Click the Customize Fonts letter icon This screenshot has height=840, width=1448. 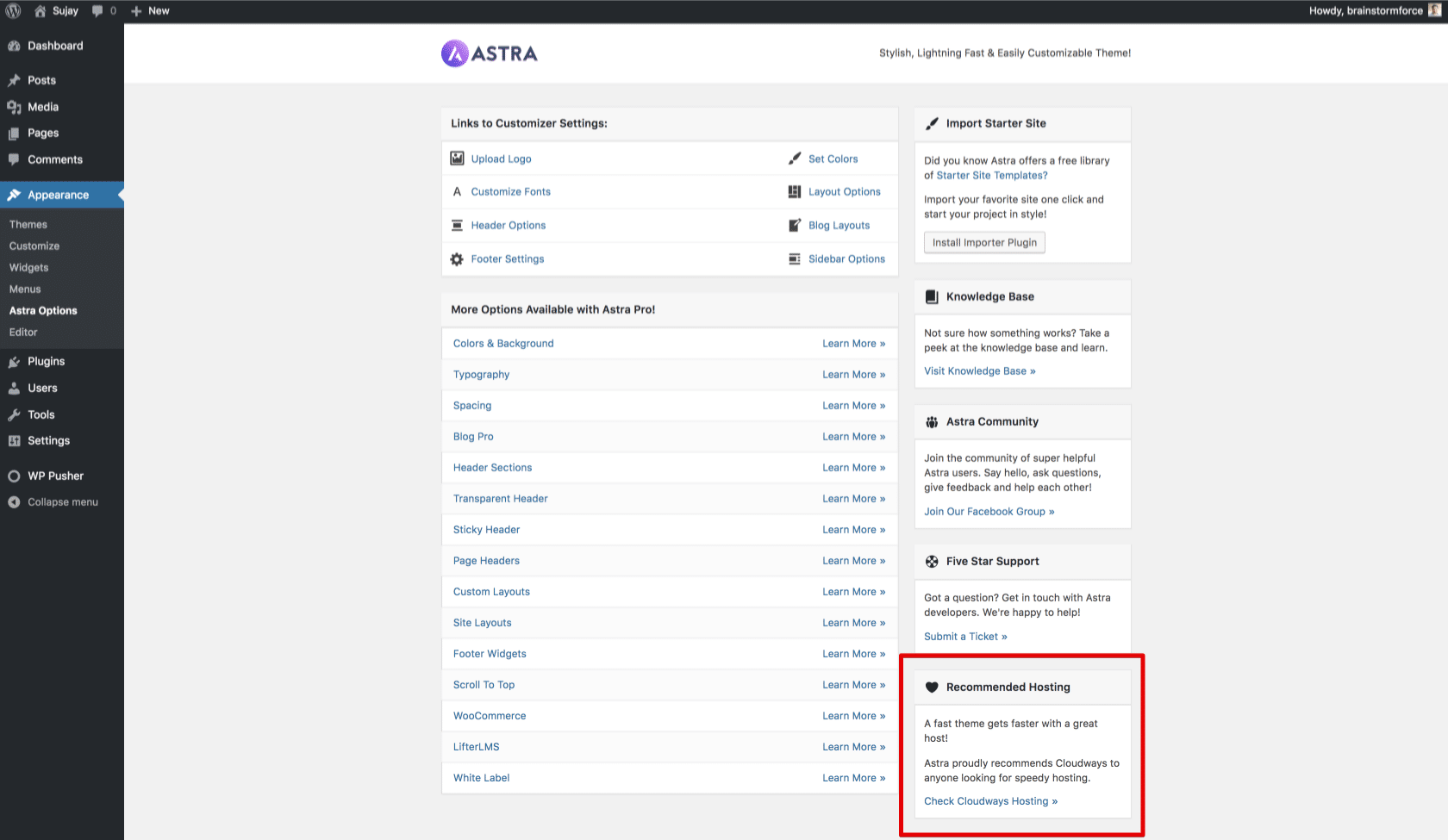[x=457, y=191]
